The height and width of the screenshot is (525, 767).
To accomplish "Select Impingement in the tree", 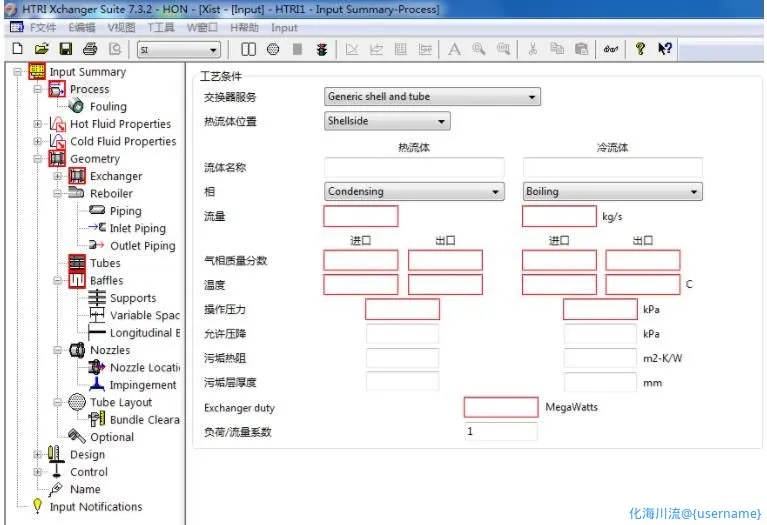I will 142,385.
